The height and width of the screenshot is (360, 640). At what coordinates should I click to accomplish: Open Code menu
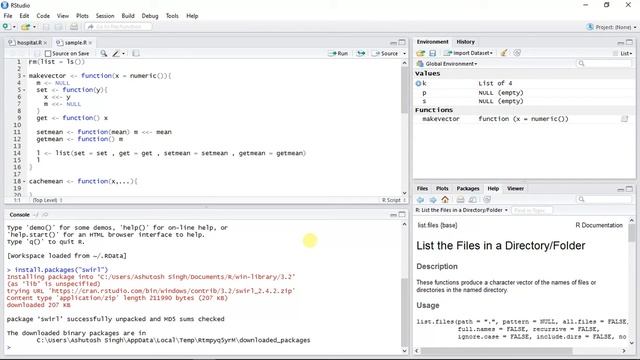coord(43,16)
